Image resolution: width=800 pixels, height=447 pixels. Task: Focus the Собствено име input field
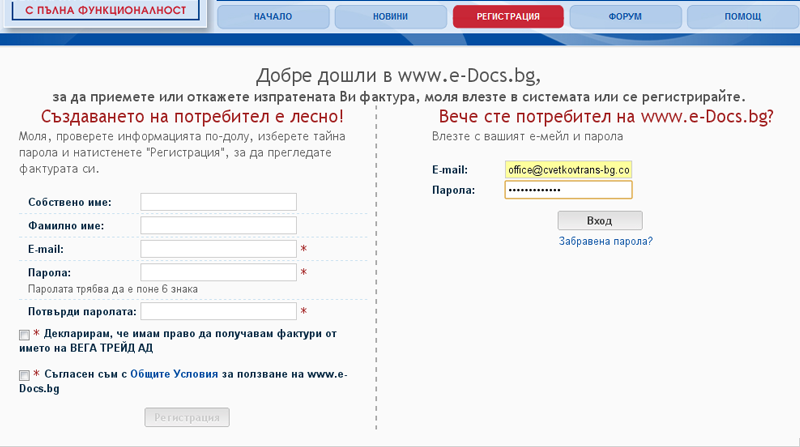[218, 202]
